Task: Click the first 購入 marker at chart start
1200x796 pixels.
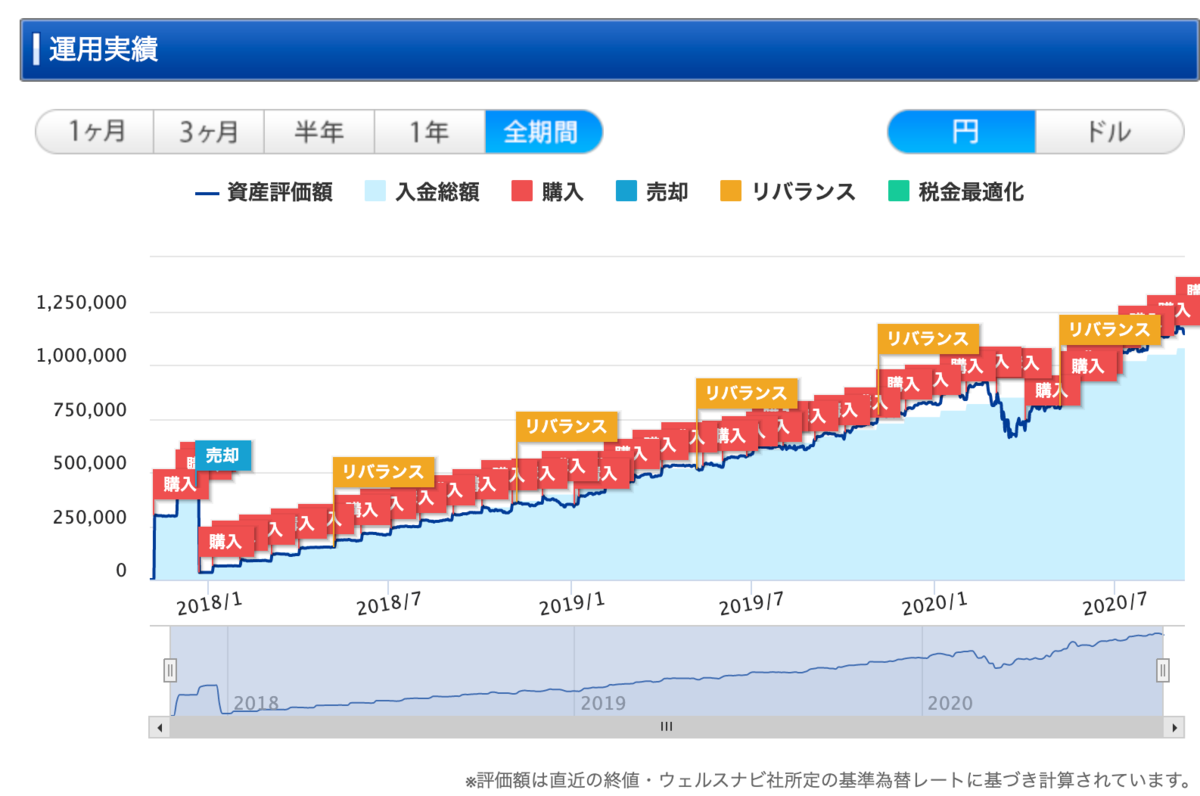Action: tap(181, 484)
